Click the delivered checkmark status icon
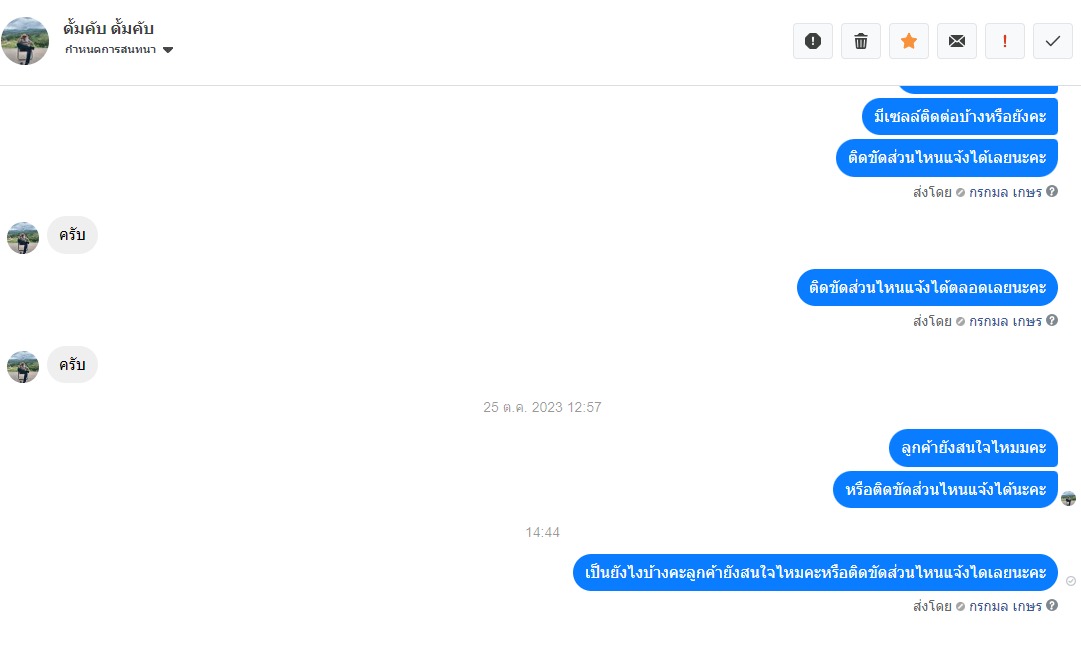The image size is (1081, 665). [1071, 581]
